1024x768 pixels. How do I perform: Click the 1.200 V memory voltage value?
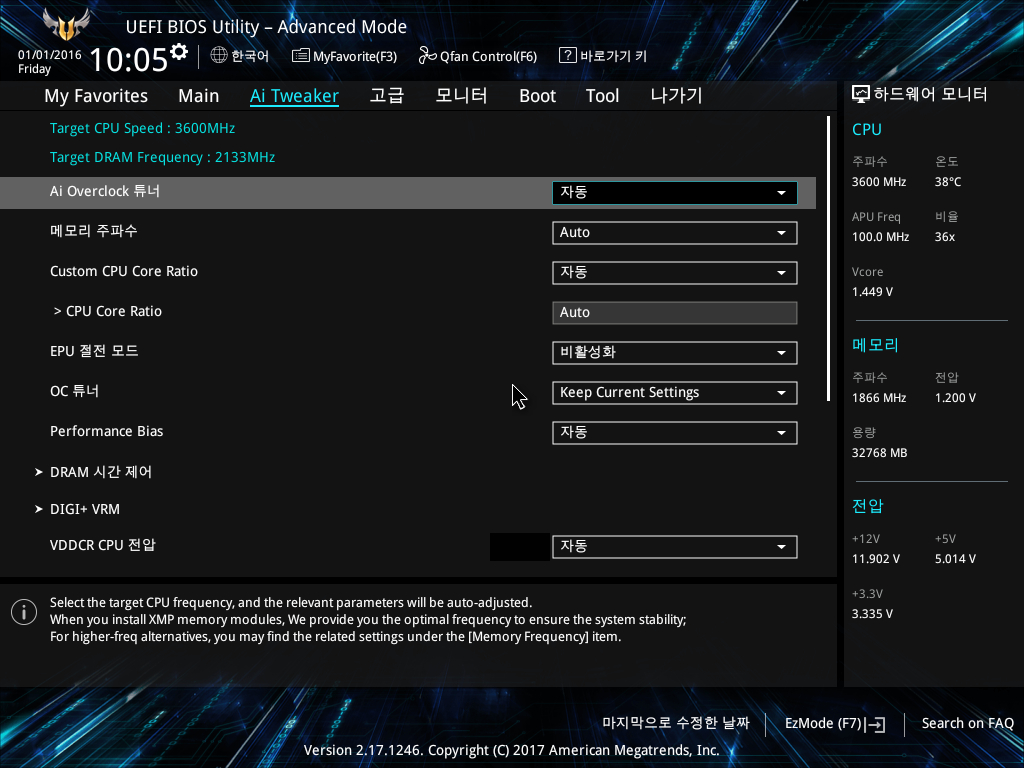coord(955,398)
